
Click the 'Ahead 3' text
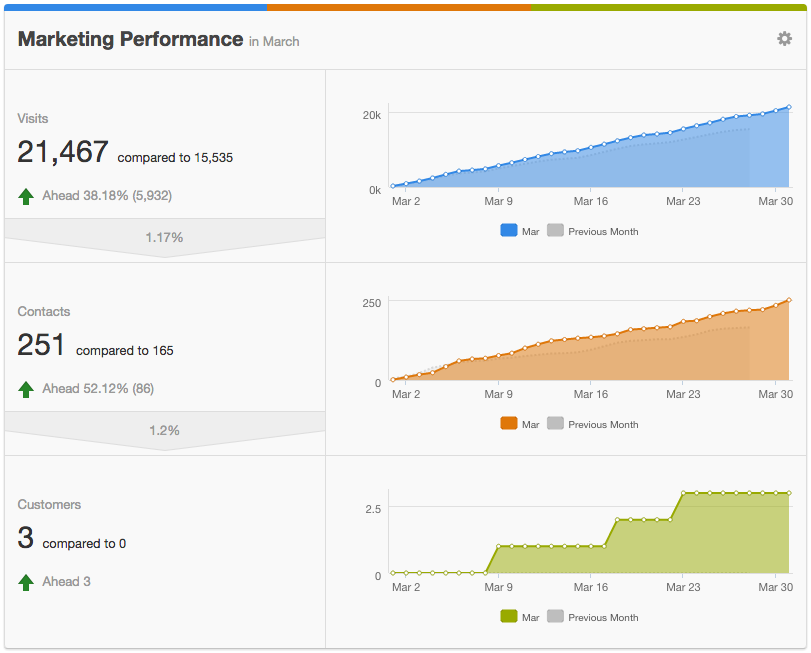click(66, 582)
